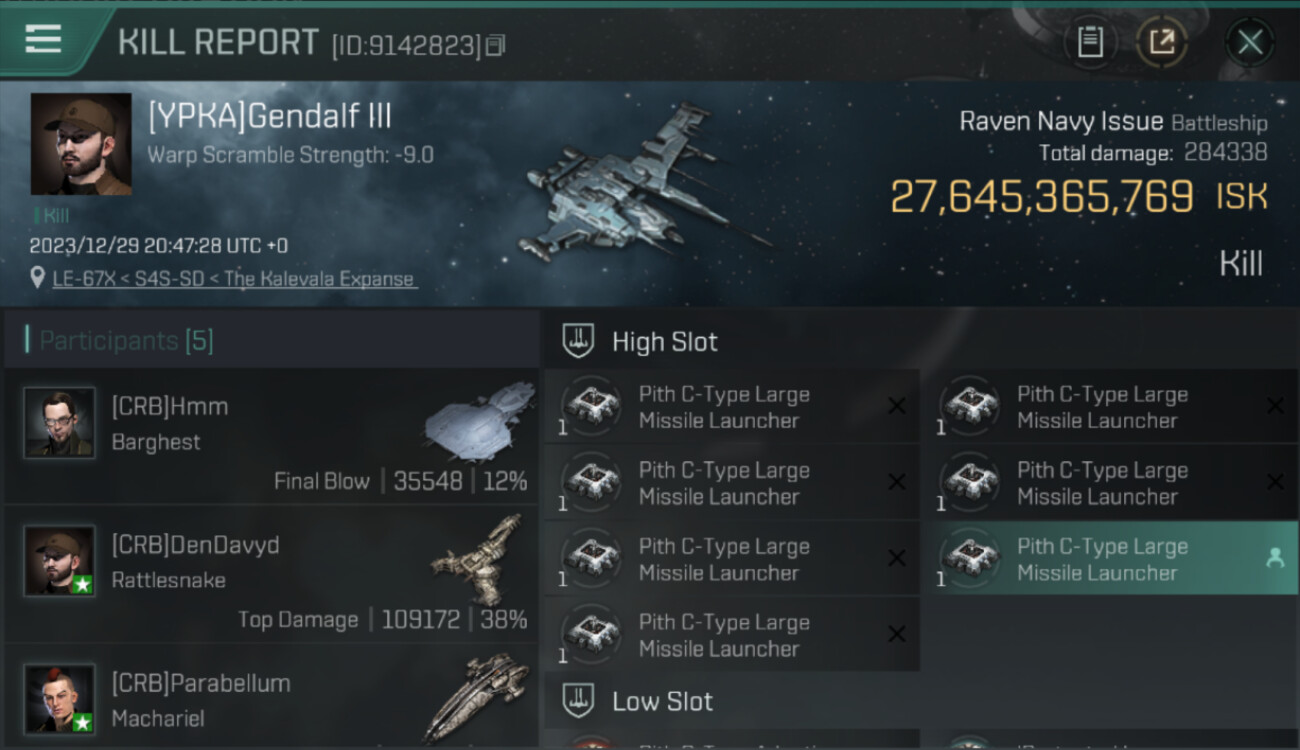This screenshot has height=750, width=1300.
Task: Open the hamburger menu icon
Action: tap(43, 39)
